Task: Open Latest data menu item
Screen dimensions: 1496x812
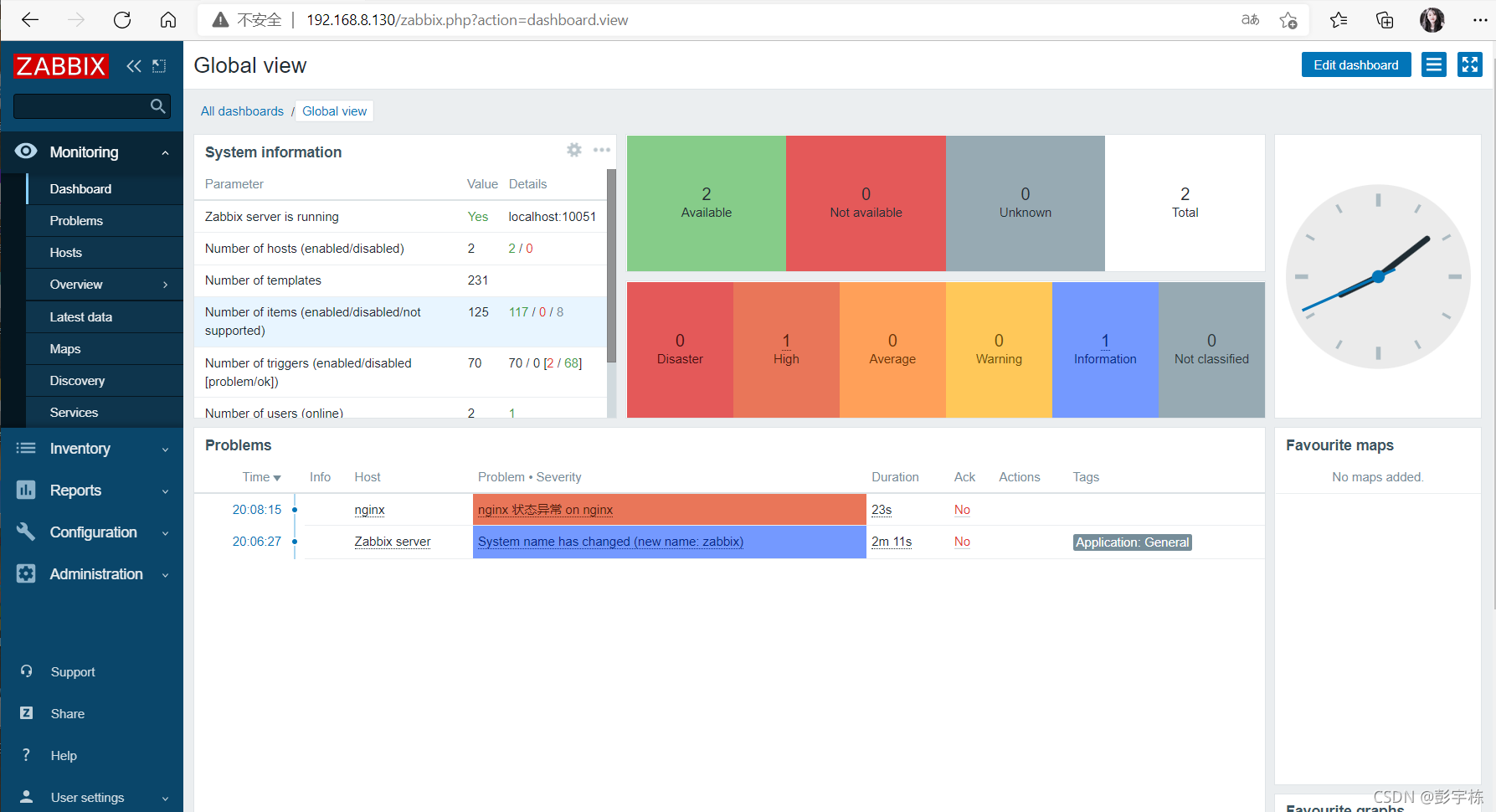Action: [105, 317]
